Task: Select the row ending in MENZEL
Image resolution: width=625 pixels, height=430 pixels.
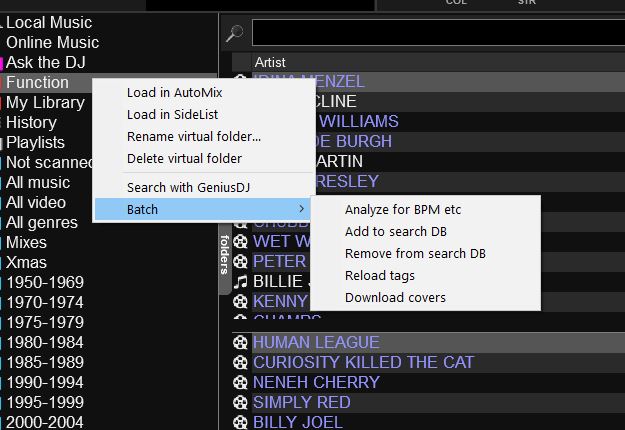Action: click(x=470, y=81)
